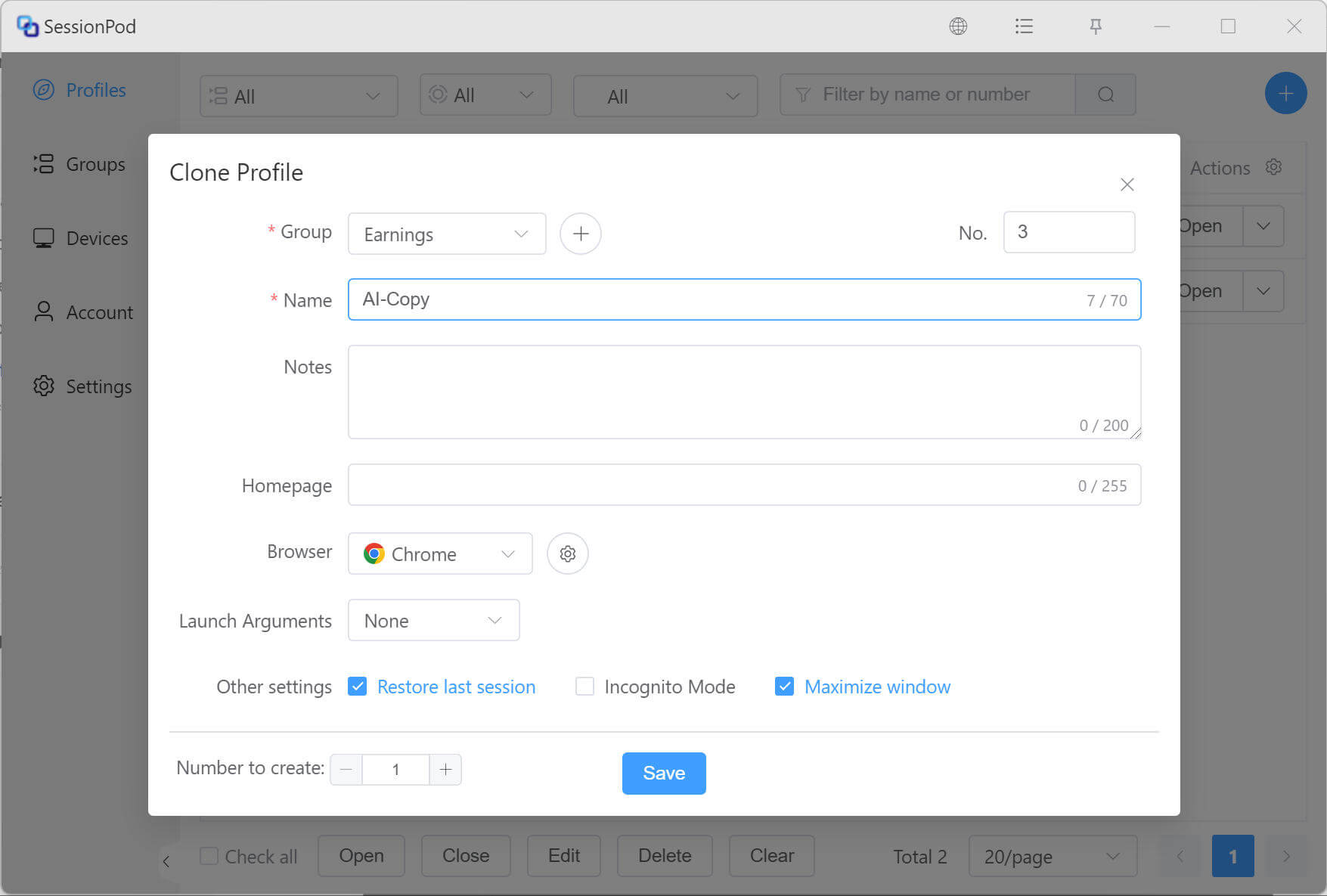The width and height of the screenshot is (1327, 896).
Task: Expand Launch Arguments None dropdown
Action: [434, 620]
